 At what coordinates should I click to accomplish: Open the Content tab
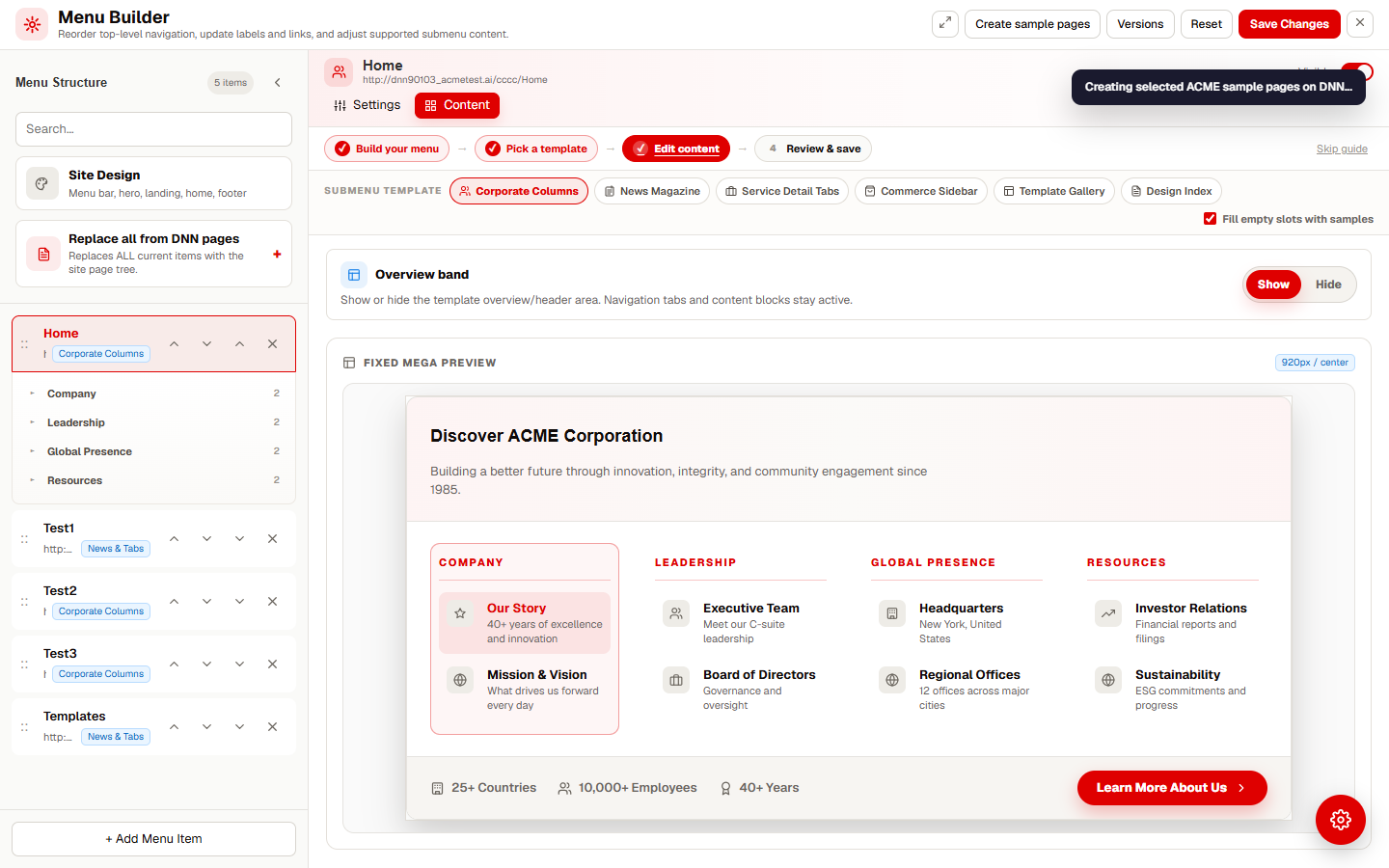pyautogui.click(x=457, y=105)
